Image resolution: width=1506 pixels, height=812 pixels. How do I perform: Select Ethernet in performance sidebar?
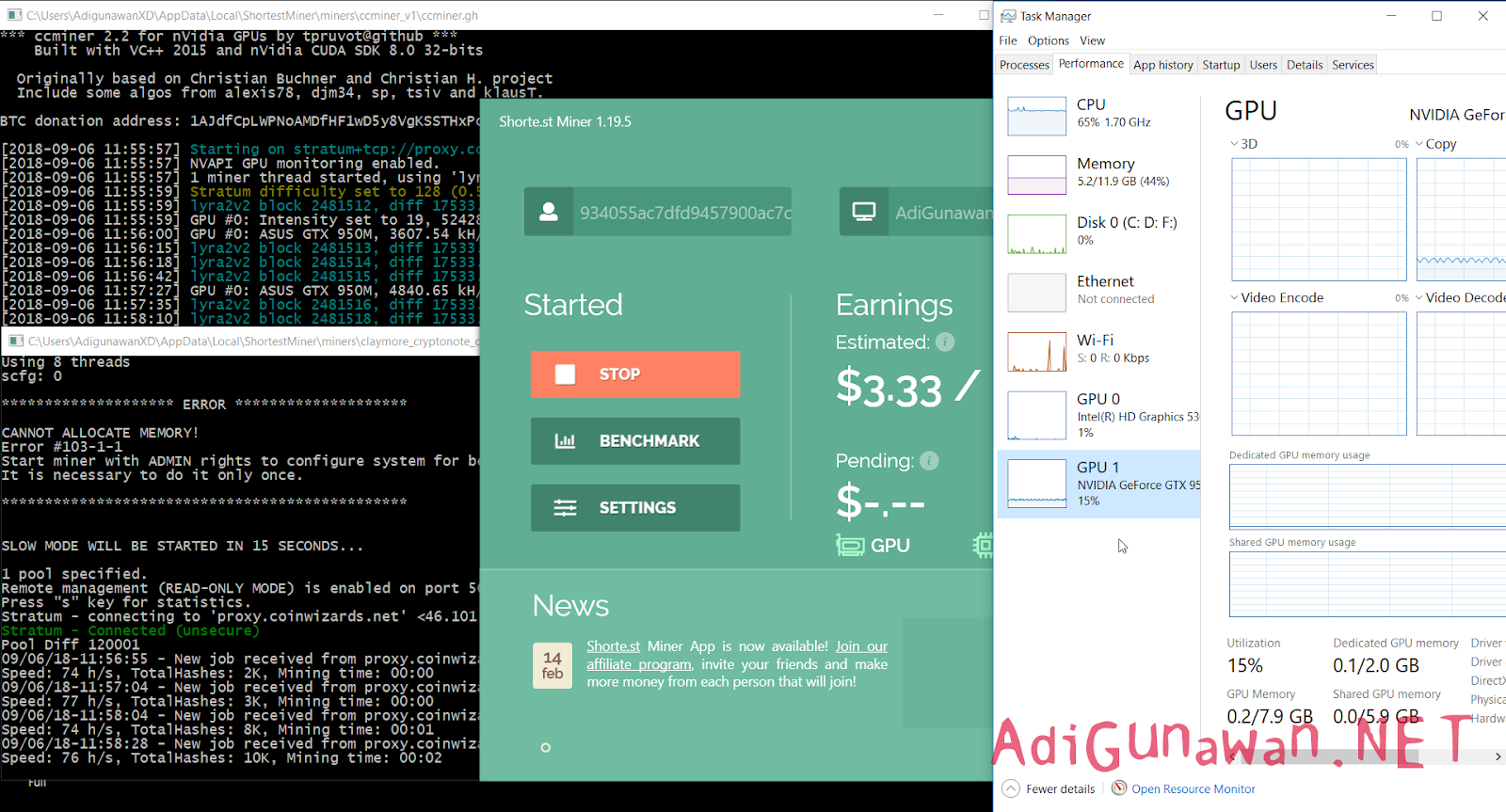pos(1098,292)
